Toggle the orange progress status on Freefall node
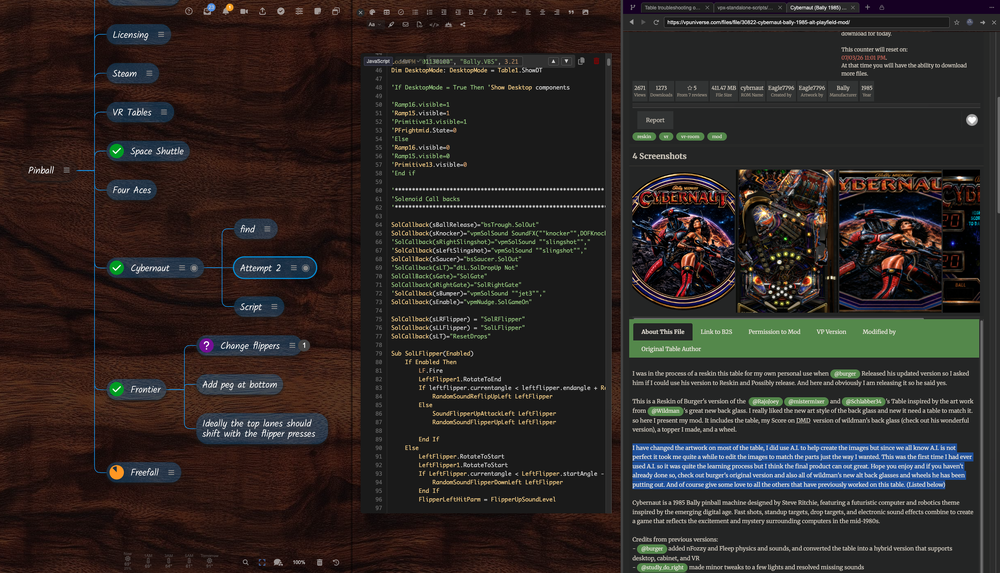The image size is (1000, 573). (x=117, y=472)
